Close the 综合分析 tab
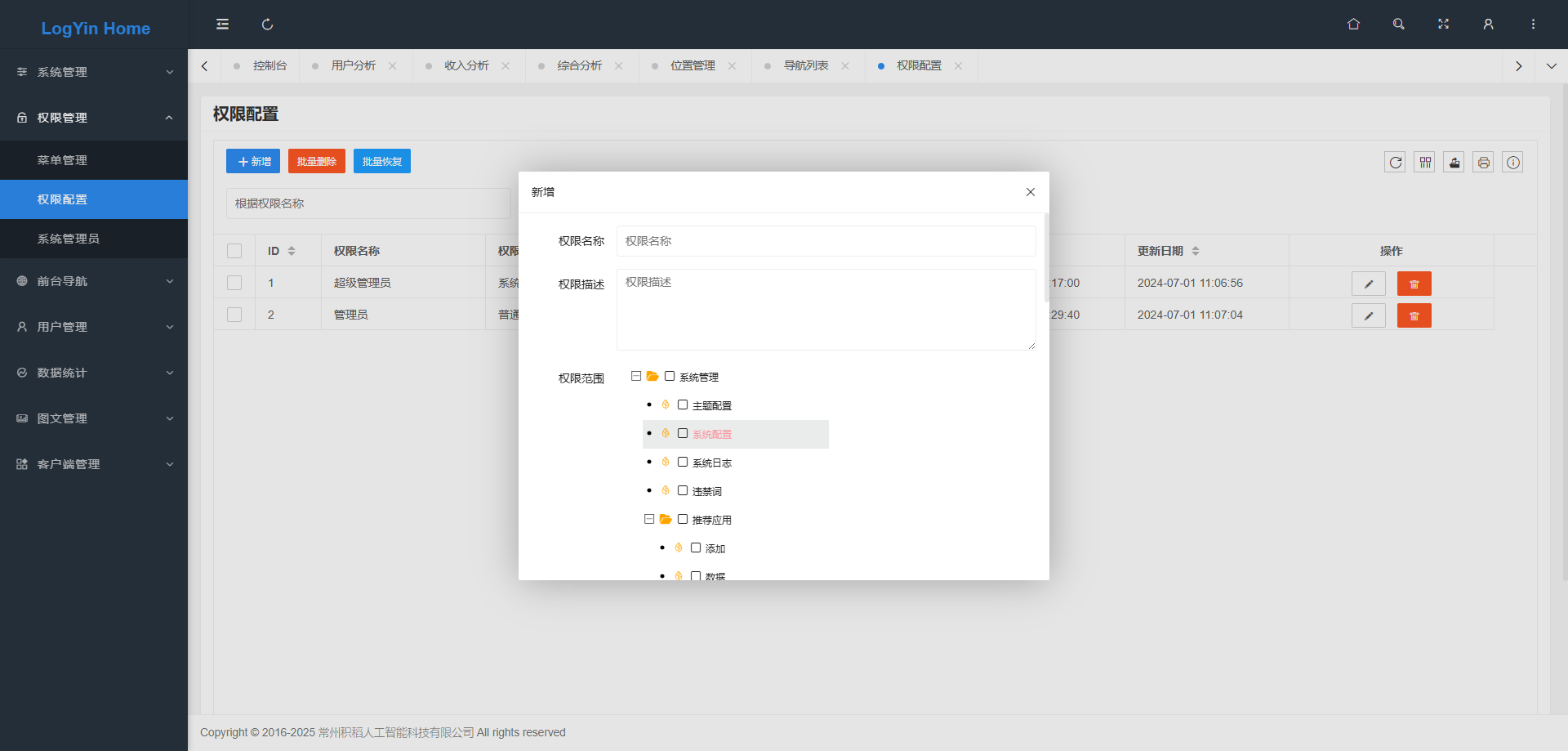The image size is (1568, 751). [x=619, y=66]
